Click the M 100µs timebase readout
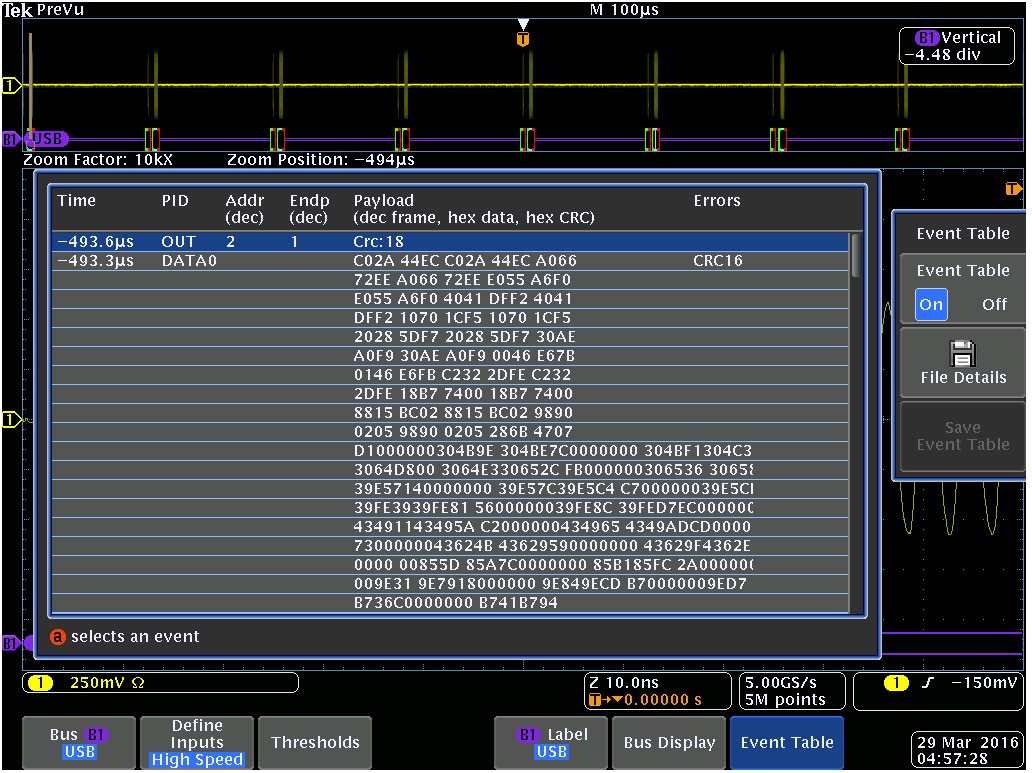This screenshot has width=1032, height=773. [x=624, y=10]
